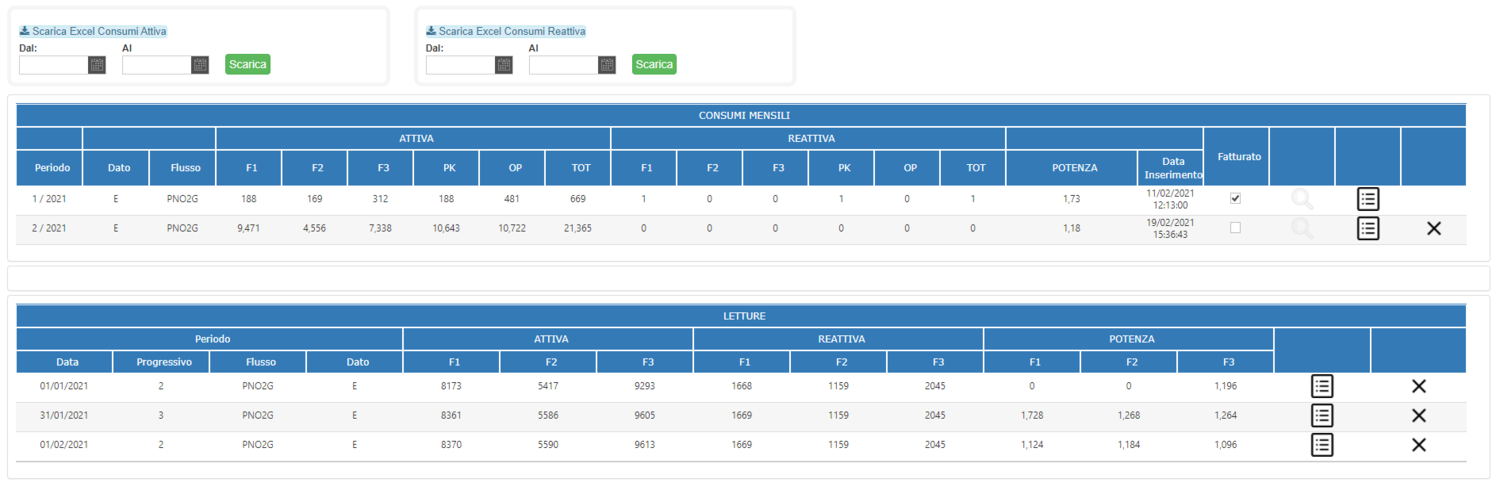The image size is (1500, 490).
Task: Focus the Attiva Al date field
Action: 157,65
